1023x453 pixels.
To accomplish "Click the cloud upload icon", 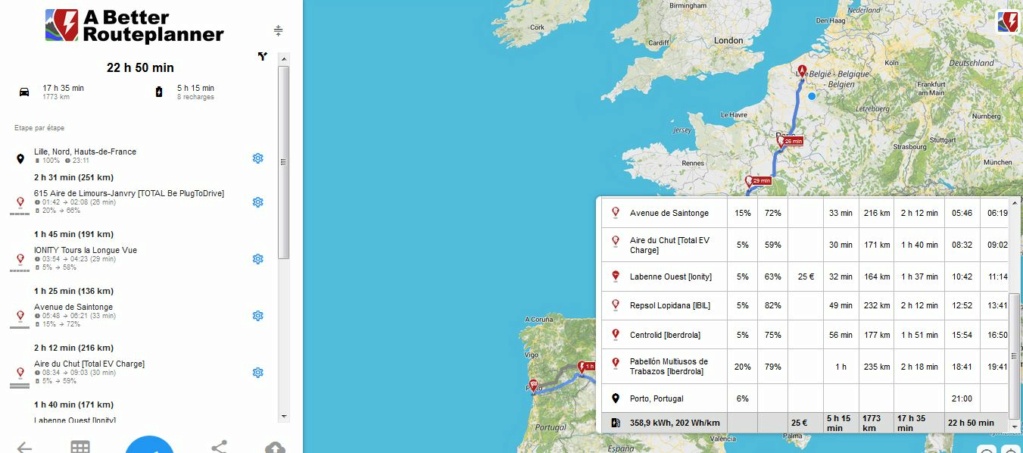I will click(275, 447).
